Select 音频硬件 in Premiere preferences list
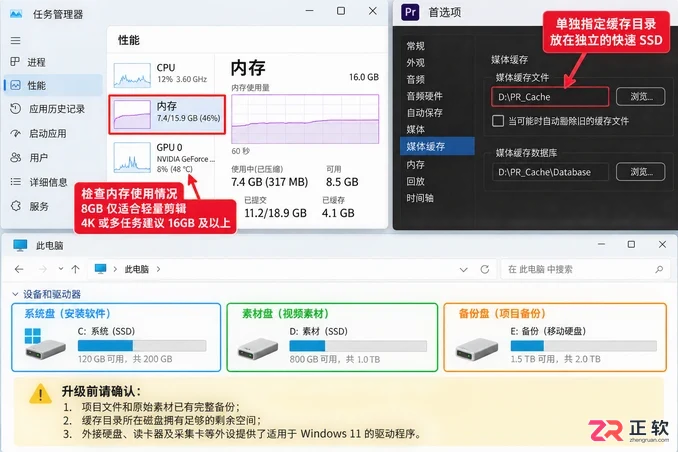 [x=425, y=96]
